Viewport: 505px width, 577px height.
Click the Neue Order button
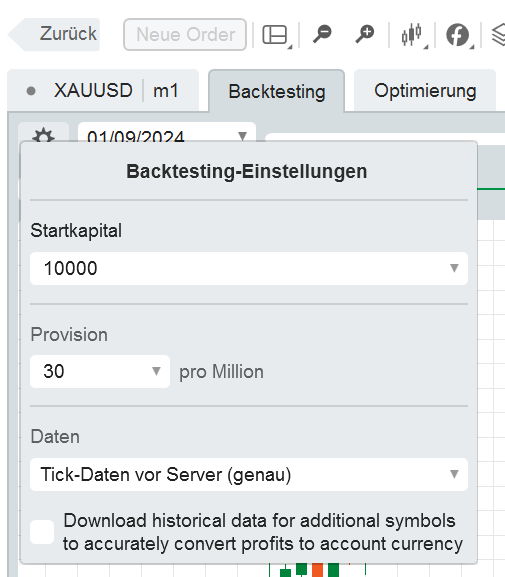pos(185,35)
